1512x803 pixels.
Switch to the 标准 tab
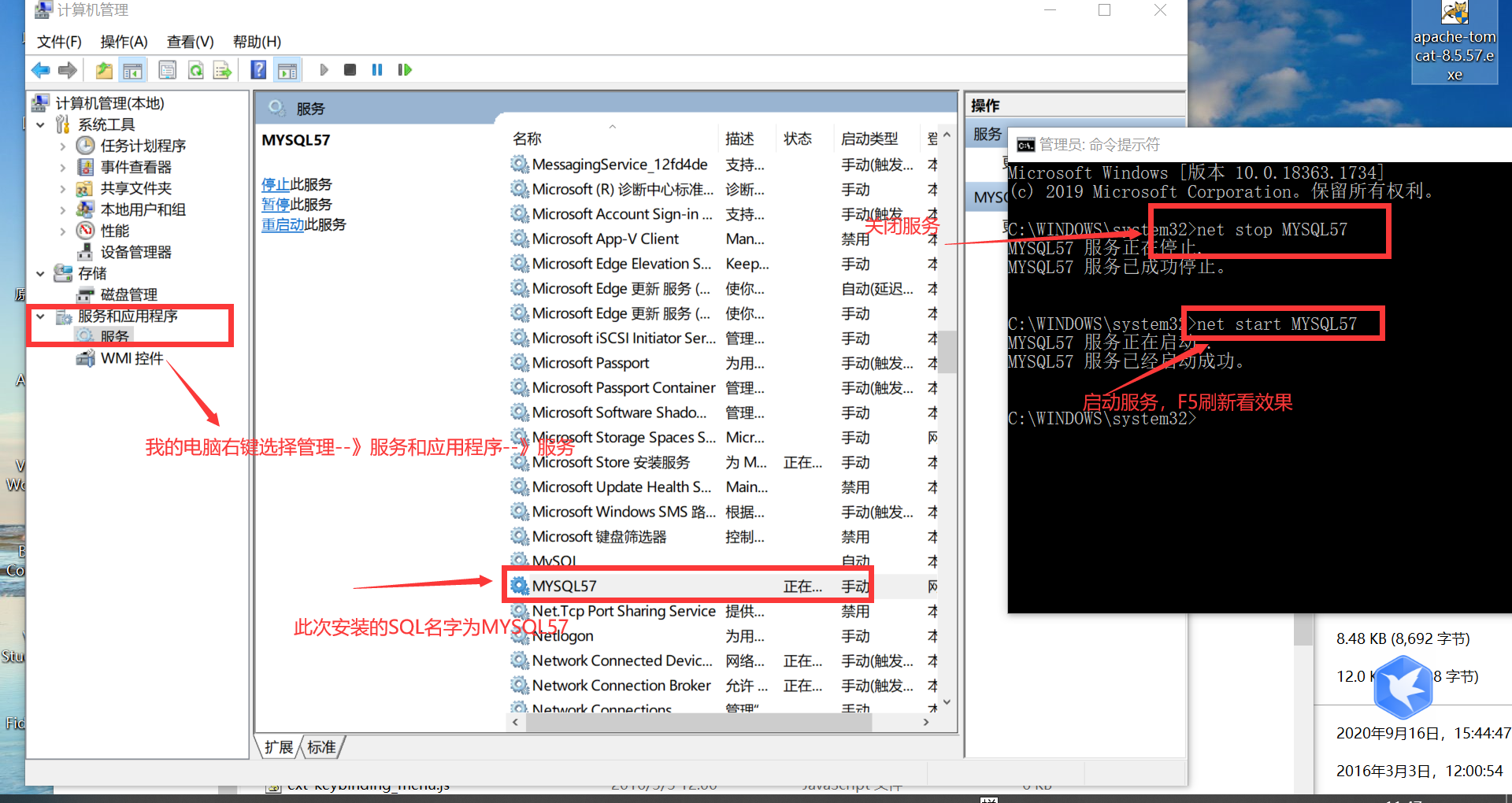(321, 747)
